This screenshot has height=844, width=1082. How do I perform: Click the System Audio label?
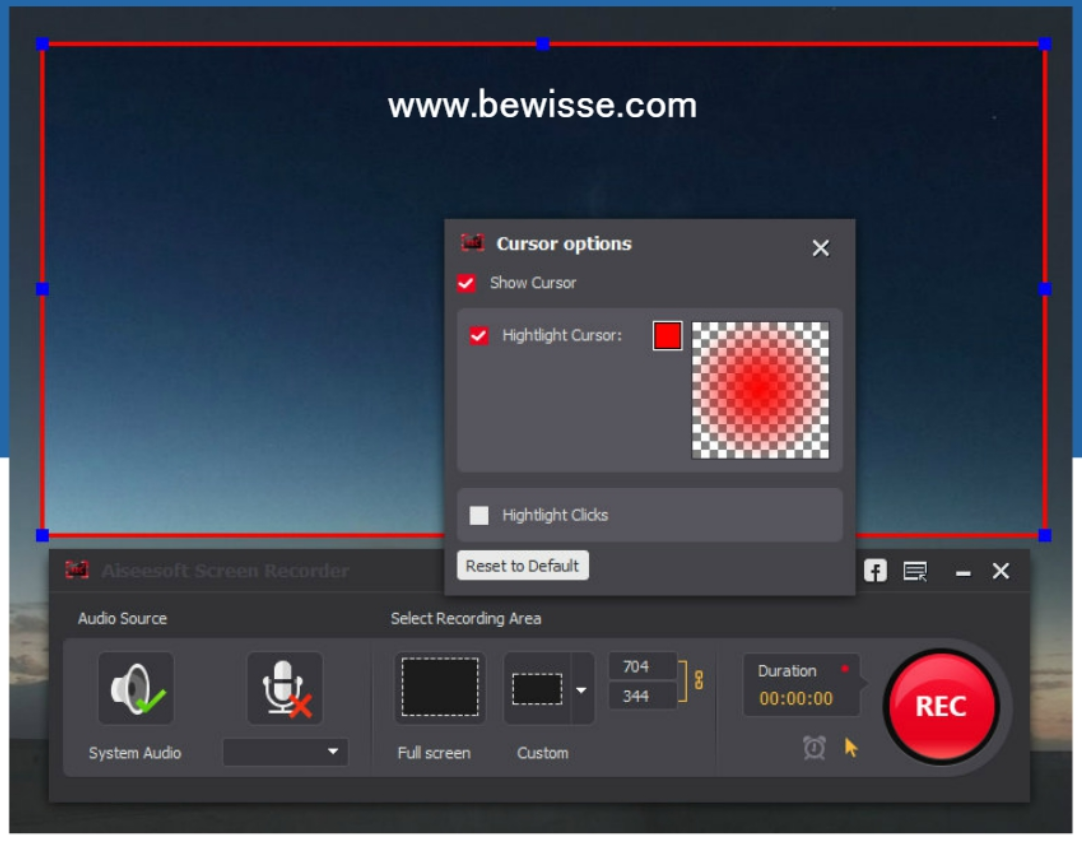pos(135,753)
